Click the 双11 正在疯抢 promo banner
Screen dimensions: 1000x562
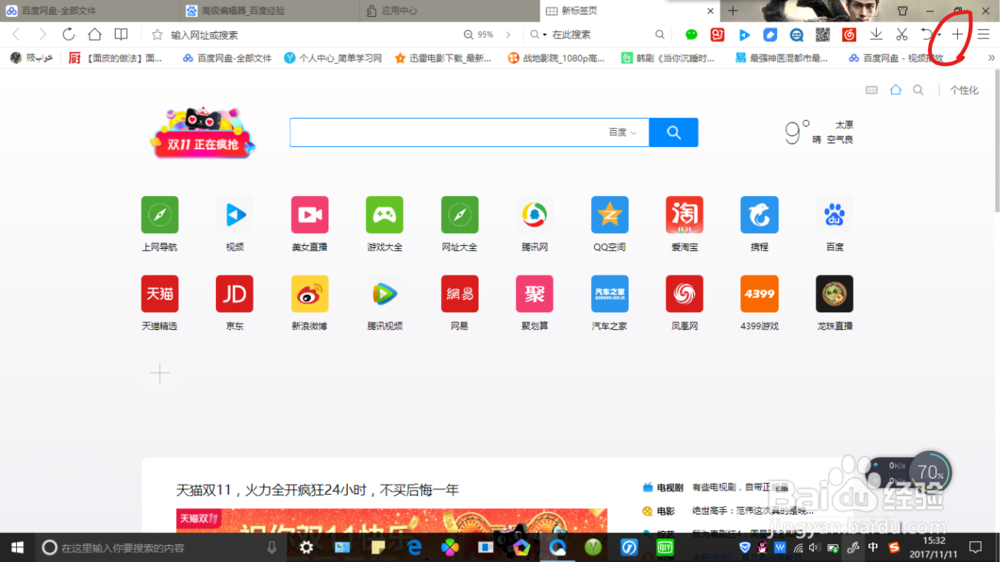pyautogui.click(x=203, y=133)
